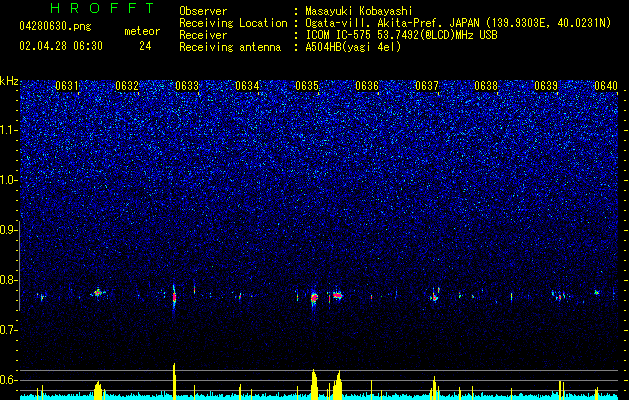Click the 0.8 kHz axis label
629x400 pixels.
[9, 280]
